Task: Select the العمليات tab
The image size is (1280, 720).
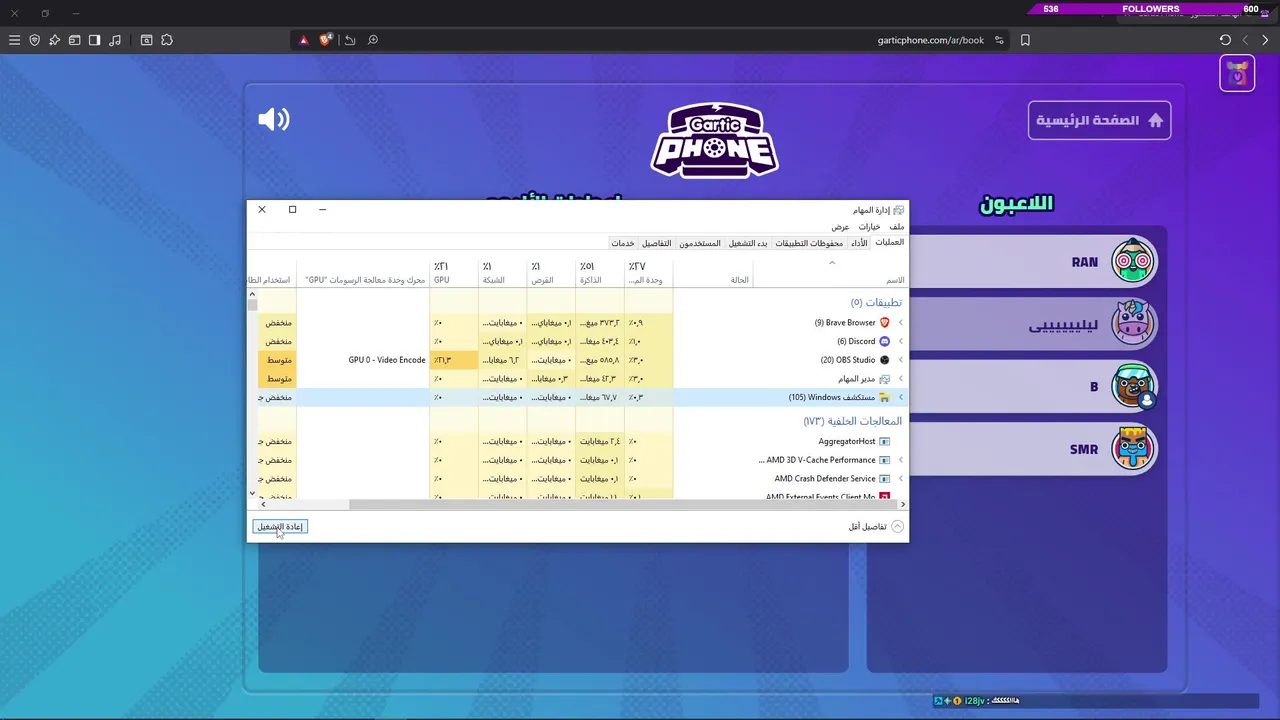Action: tap(889, 243)
